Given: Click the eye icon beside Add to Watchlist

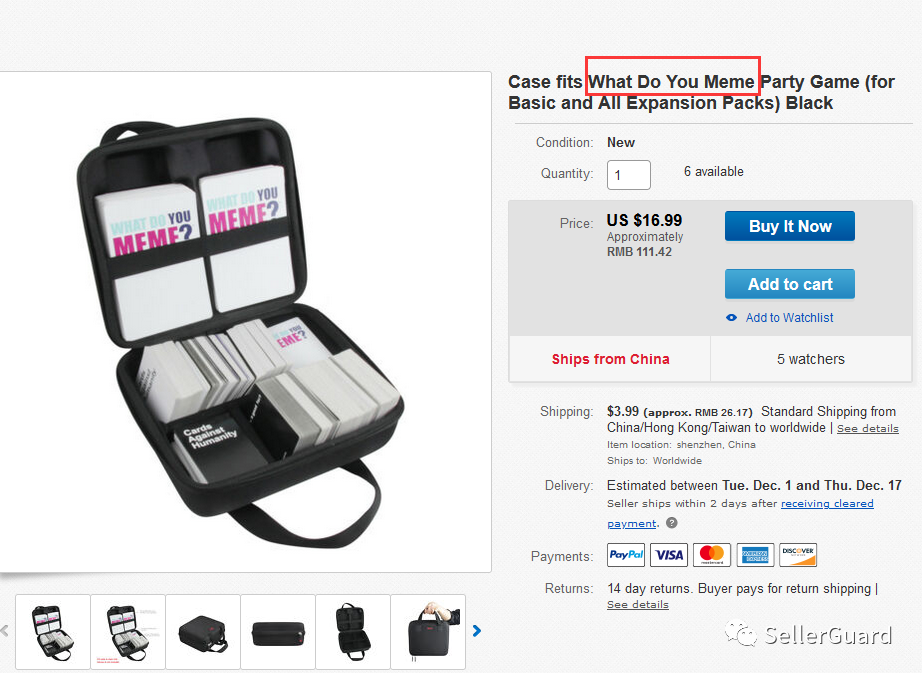Looking at the screenshot, I should pyautogui.click(x=731, y=317).
